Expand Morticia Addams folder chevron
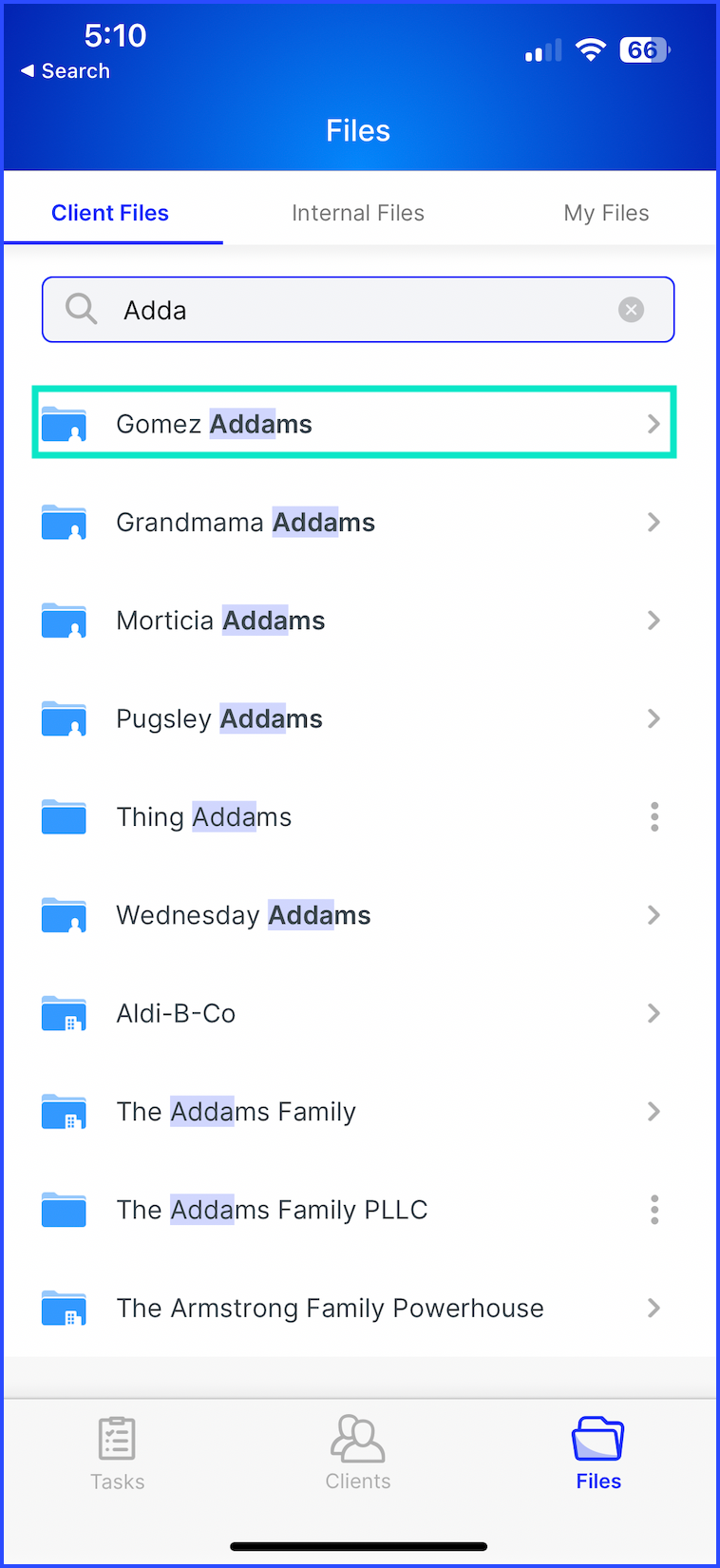The width and height of the screenshot is (720, 1568). coord(654,621)
